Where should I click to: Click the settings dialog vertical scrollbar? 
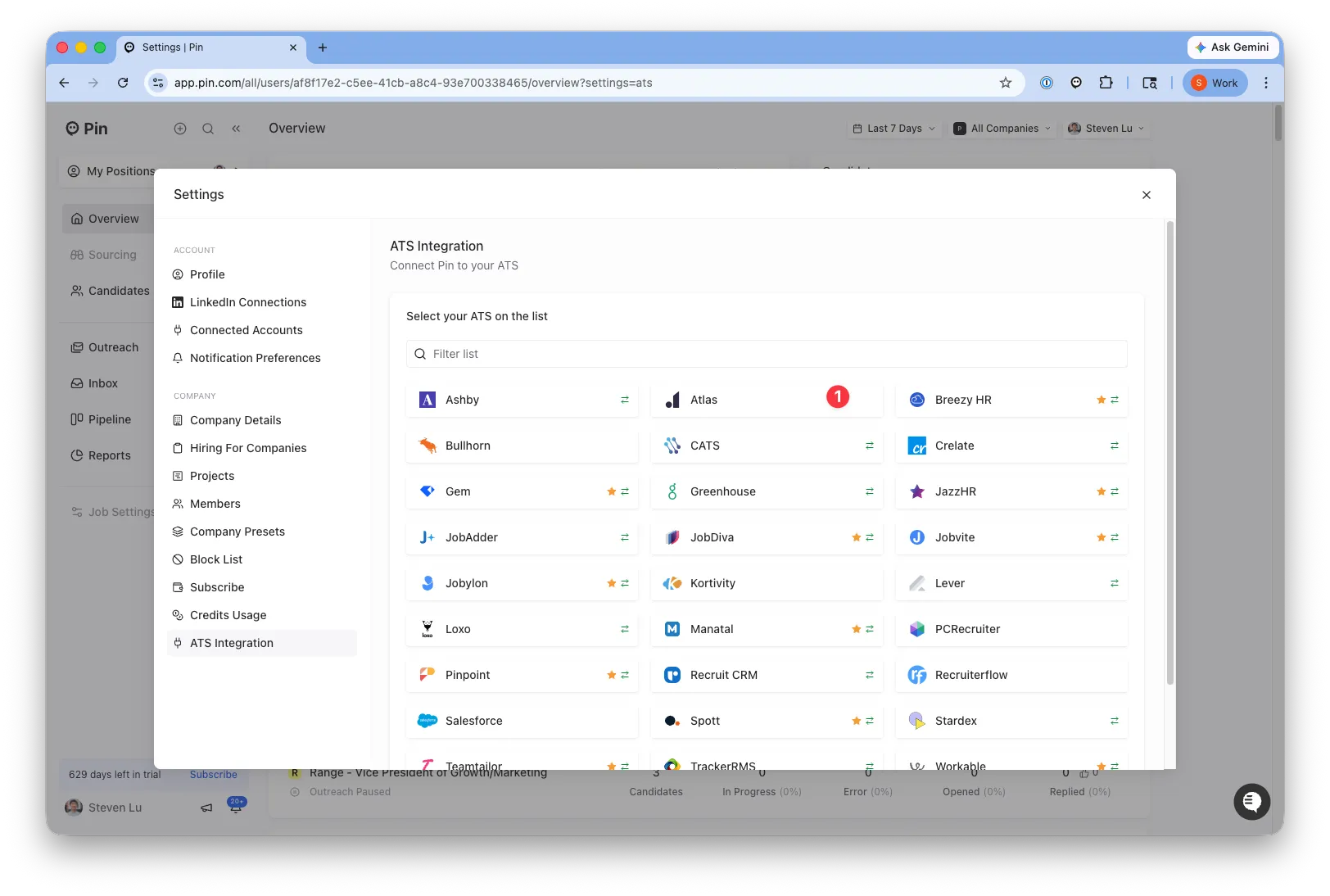(x=1170, y=452)
